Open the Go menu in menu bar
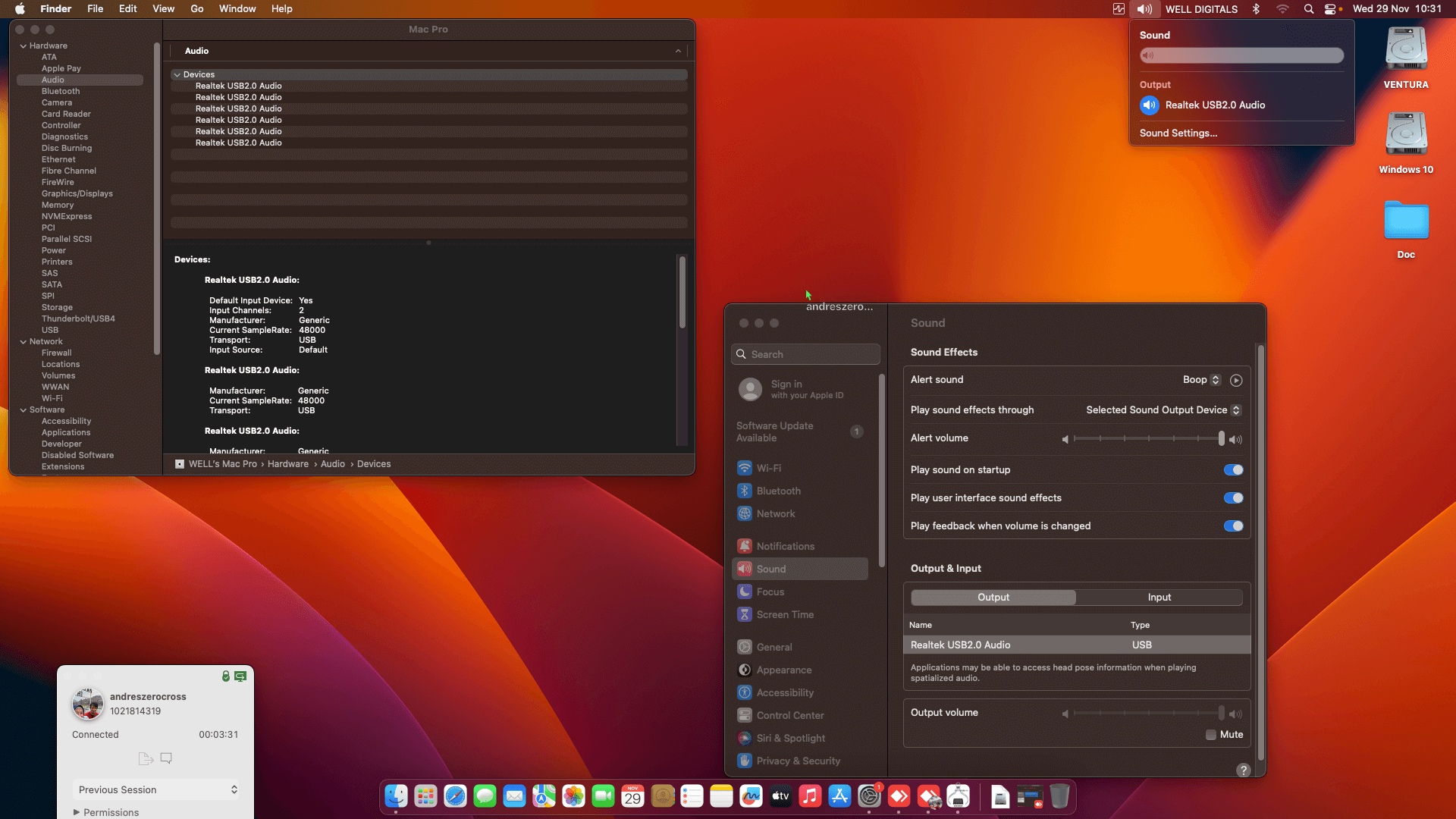This screenshot has width=1456, height=819. (x=197, y=9)
